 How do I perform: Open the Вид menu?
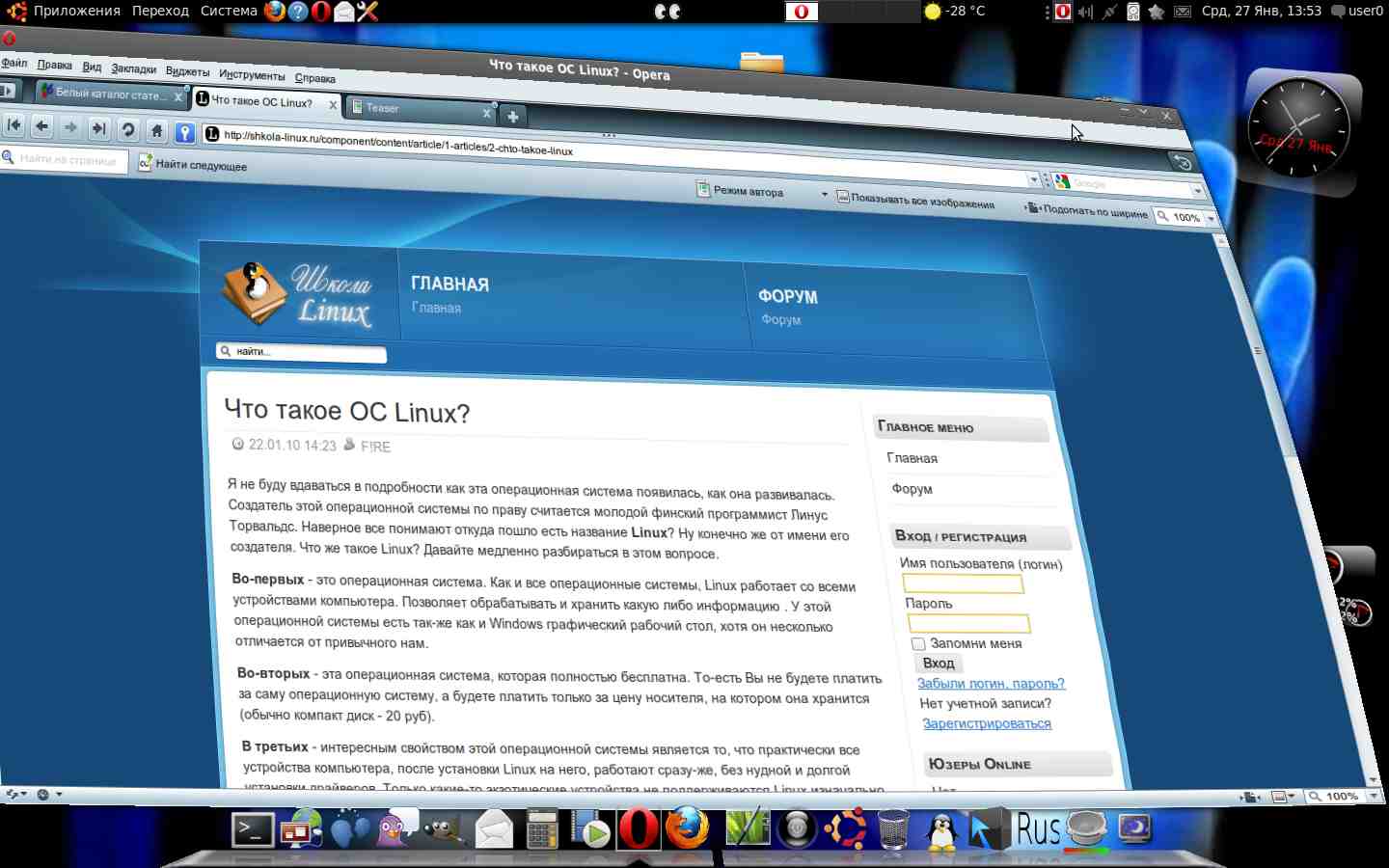click(x=92, y=67)
